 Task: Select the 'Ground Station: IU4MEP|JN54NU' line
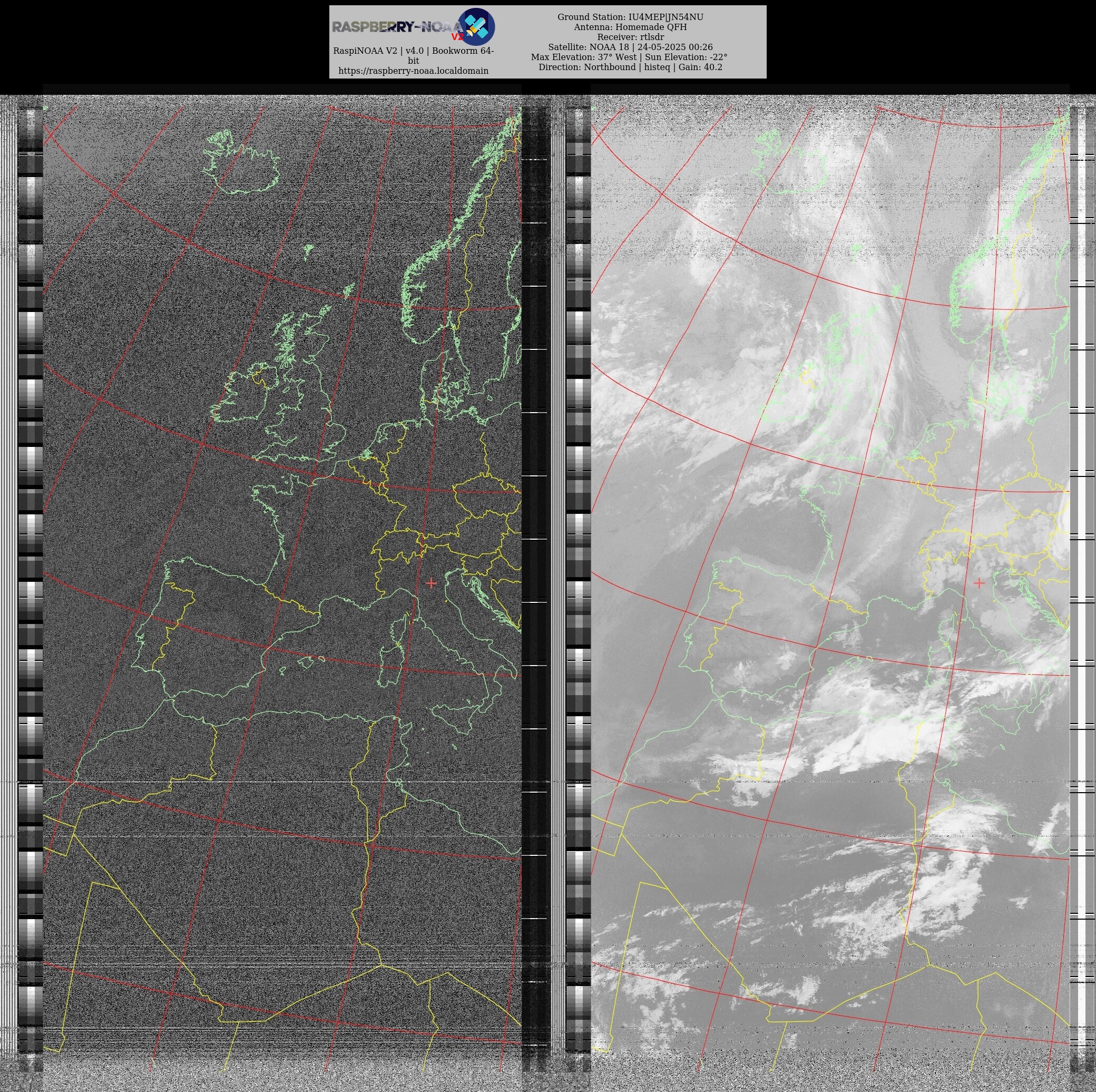tap(630, 17)
